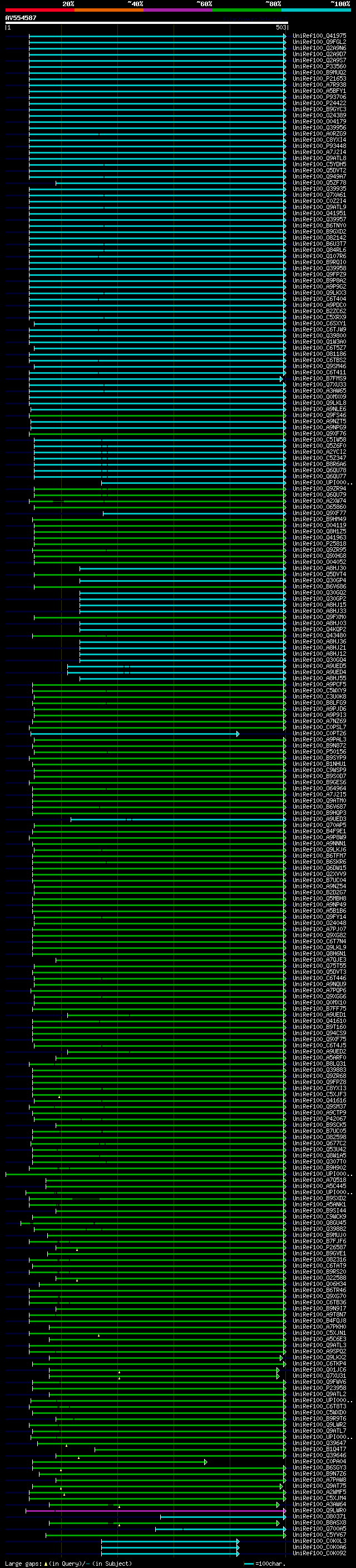
Task: Select the UniRef100_B6SGY3 label
Action: tap(319, 1467)
